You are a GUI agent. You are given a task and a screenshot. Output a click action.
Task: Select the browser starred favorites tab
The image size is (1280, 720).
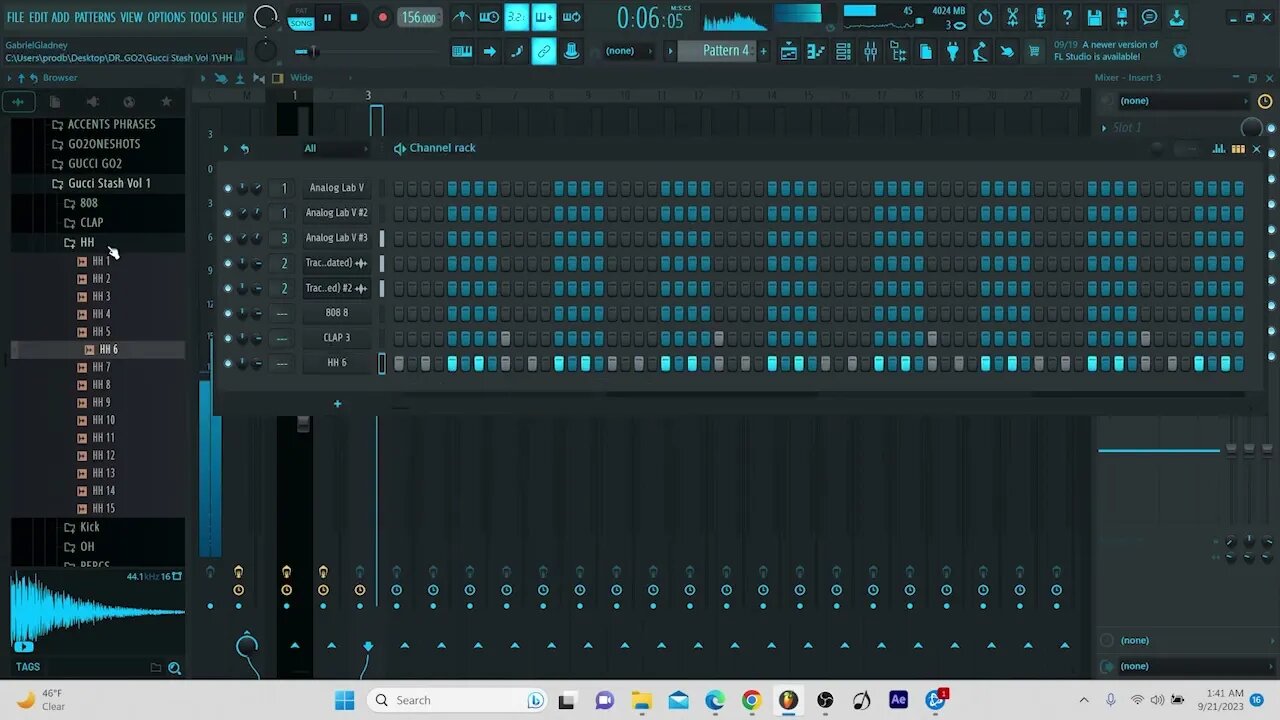[x=166, y=101]
